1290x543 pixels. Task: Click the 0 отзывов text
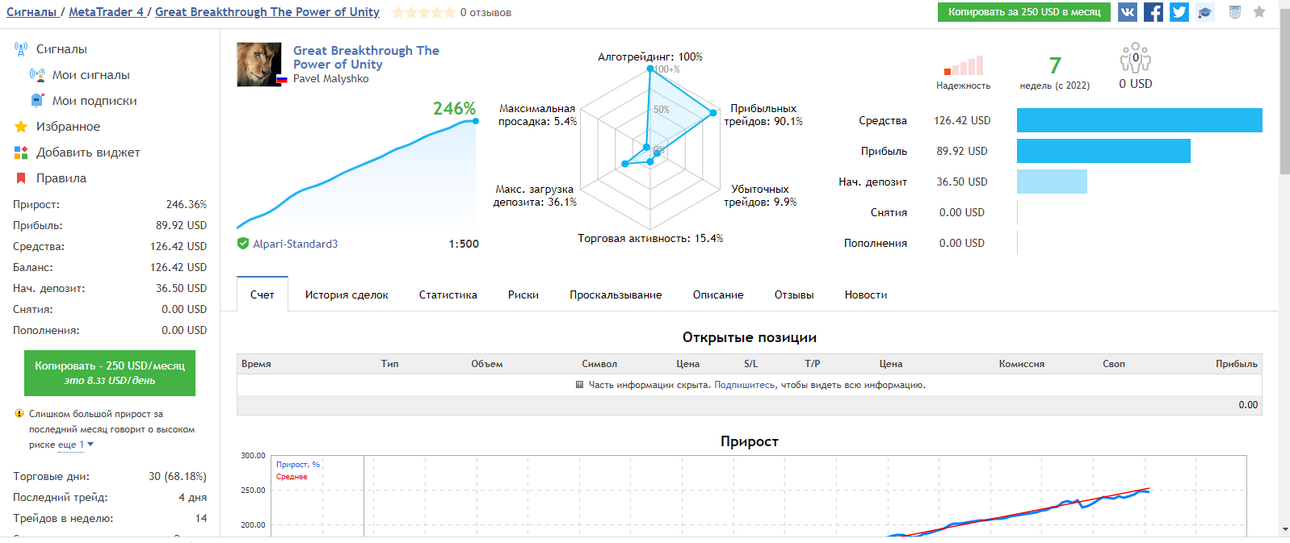coord(485,13)
